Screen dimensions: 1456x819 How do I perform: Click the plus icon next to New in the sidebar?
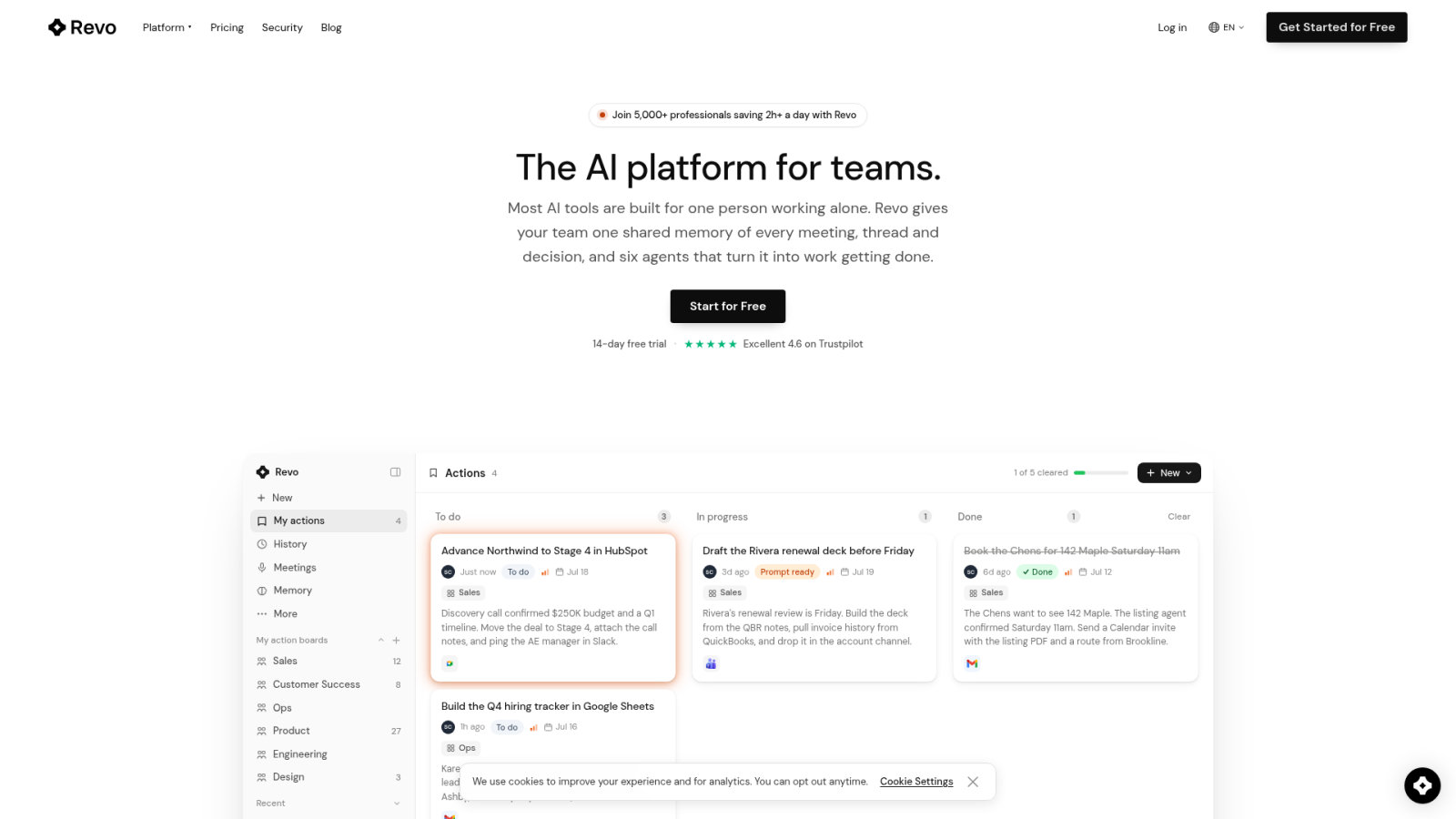point(261,498)
